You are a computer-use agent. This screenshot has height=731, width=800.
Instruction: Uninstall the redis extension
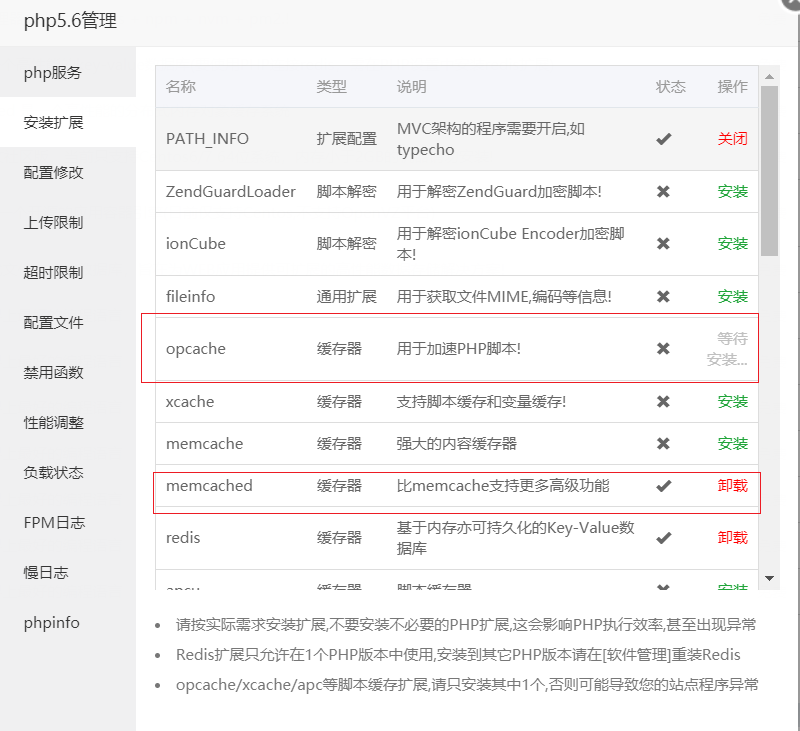pos(732,537)
